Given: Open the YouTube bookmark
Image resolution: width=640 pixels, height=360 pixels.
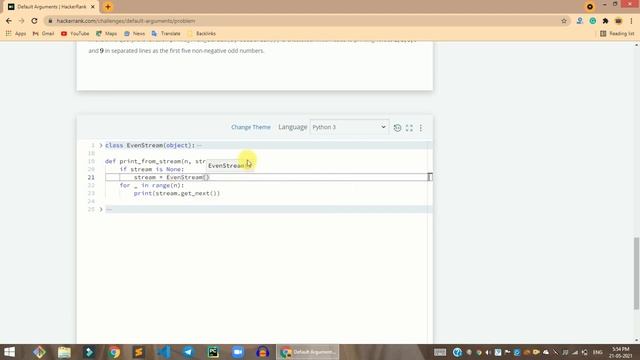Looking at the screenshot, I should pyautogui.click(x=75, y=33).
